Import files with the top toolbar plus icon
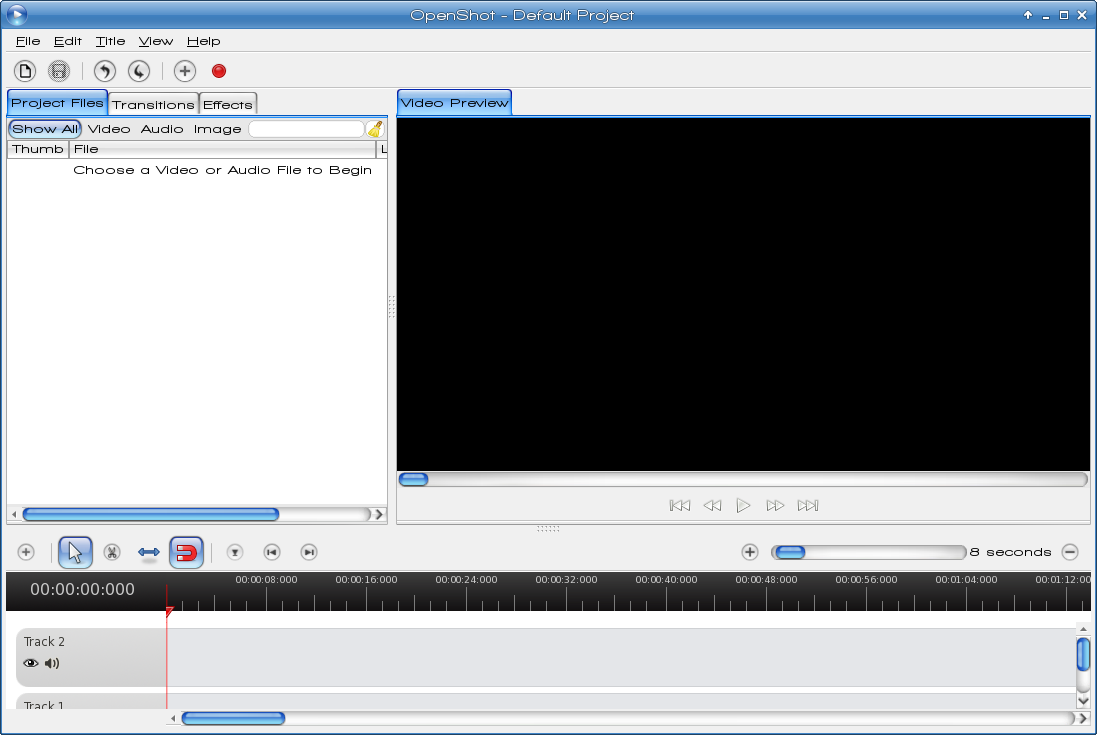Screen dimensions: 1097x735 click(185, 71)
